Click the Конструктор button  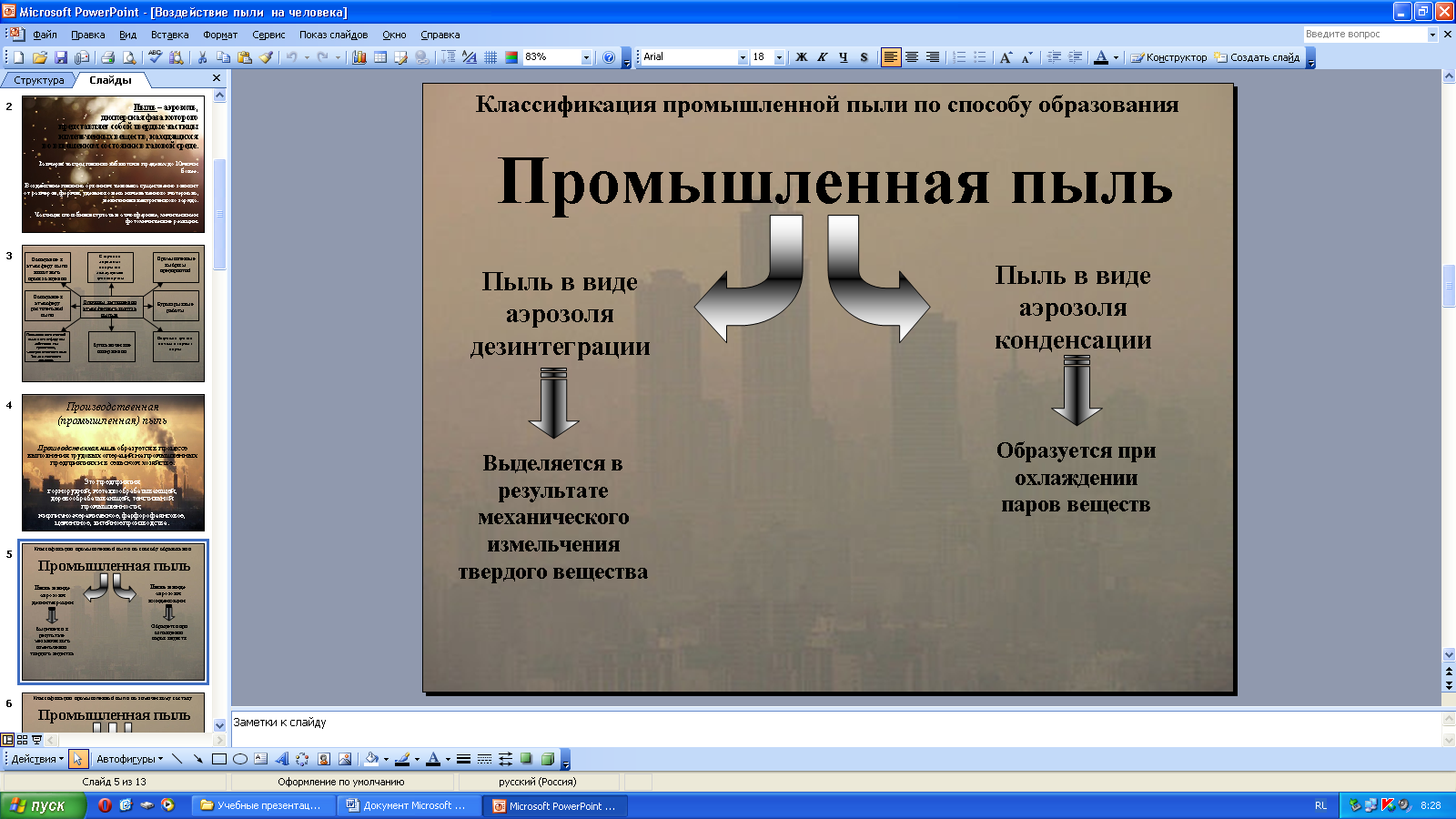point(1169,57)
